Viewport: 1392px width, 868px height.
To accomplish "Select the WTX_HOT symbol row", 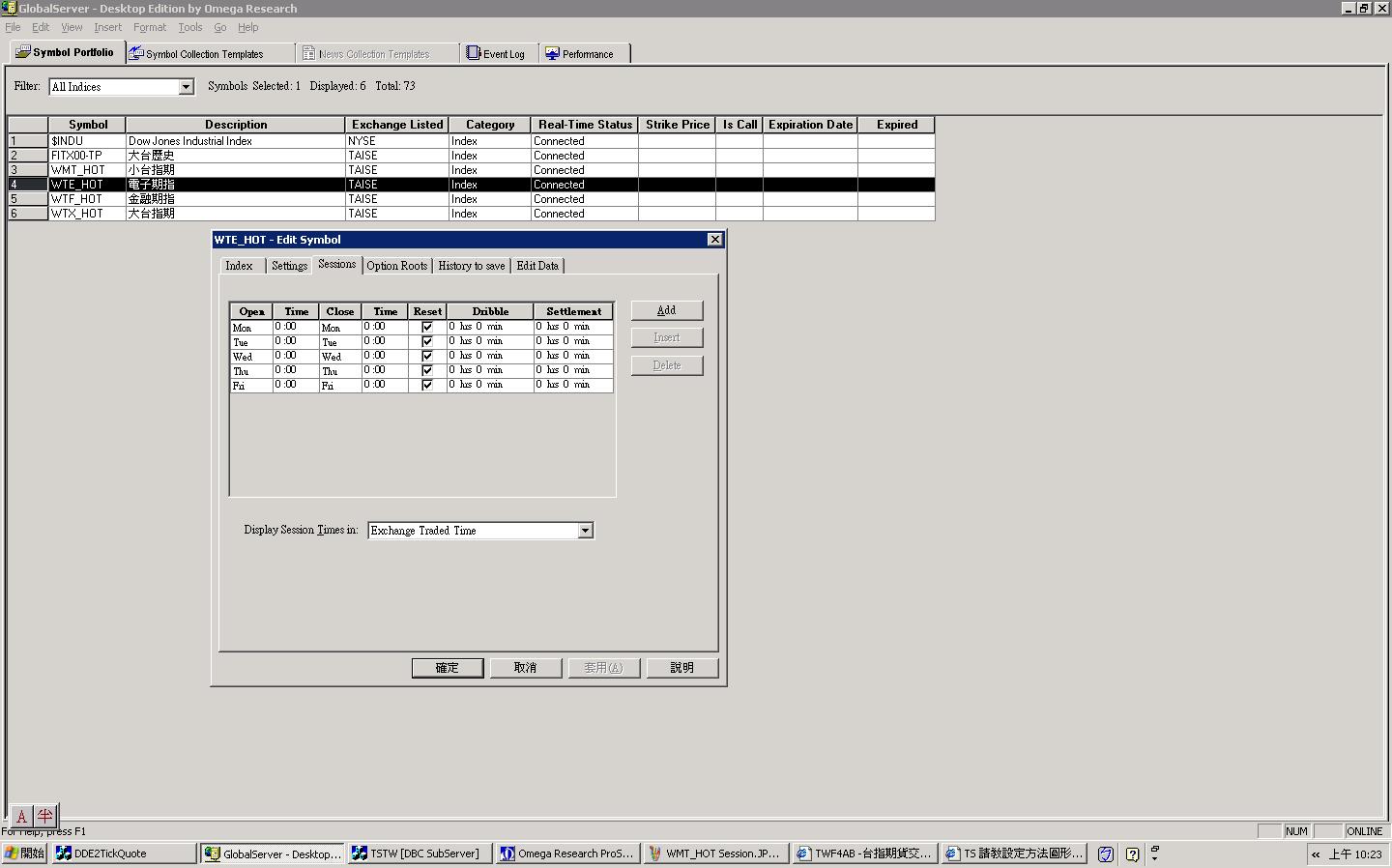I will pyautogui.click(x=472, y=214).
